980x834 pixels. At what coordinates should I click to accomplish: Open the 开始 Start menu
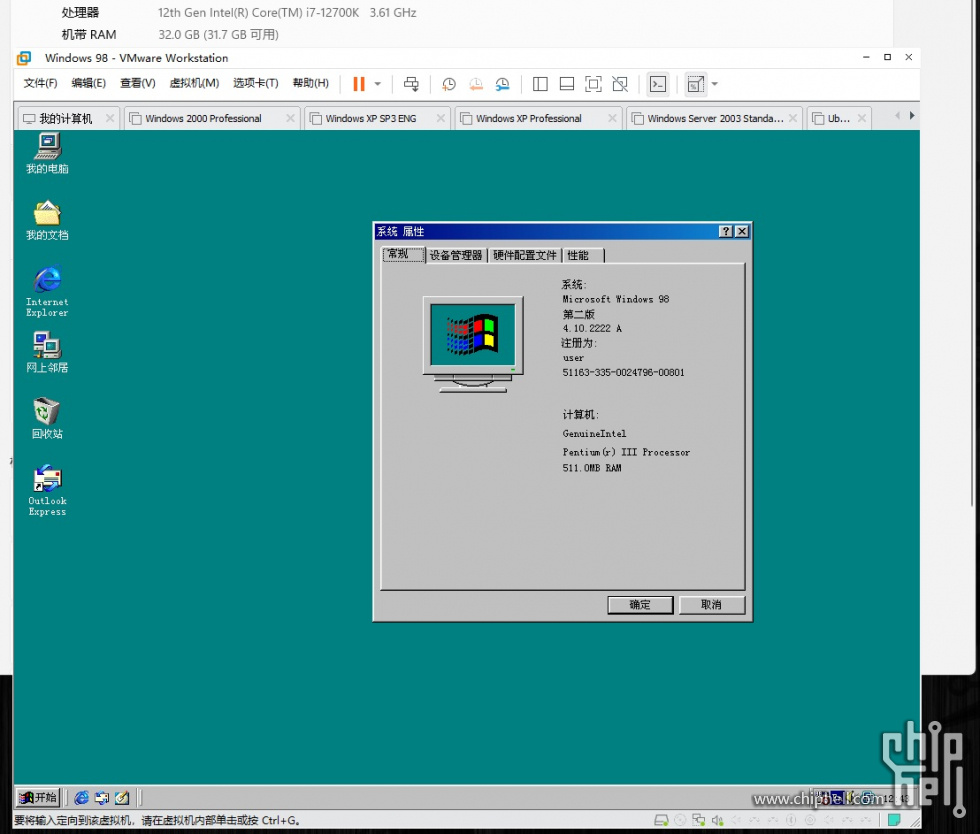[38, 797]
